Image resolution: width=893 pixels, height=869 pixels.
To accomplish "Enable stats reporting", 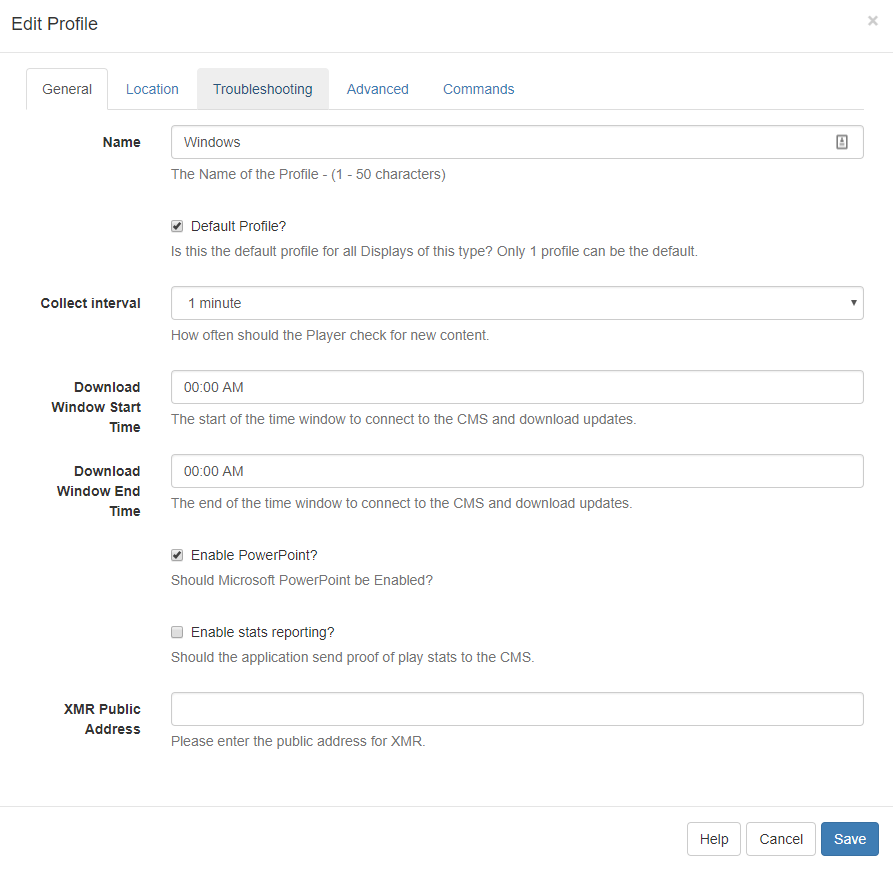I will click(177, 632).
